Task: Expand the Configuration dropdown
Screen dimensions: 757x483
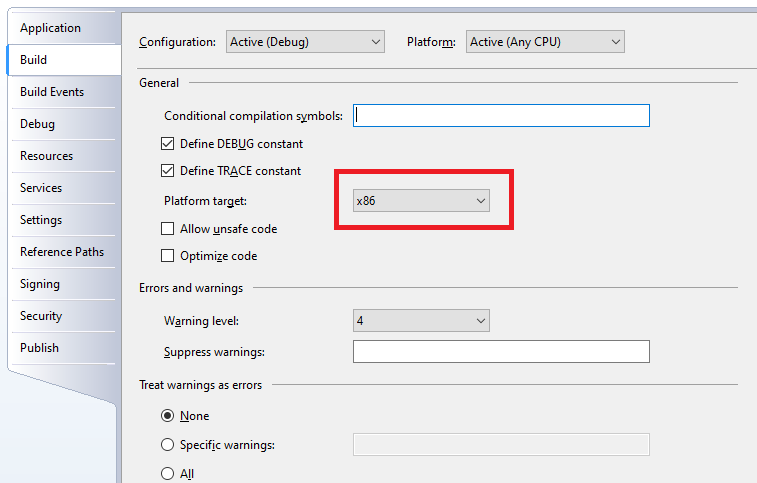Action: [305, 42]
